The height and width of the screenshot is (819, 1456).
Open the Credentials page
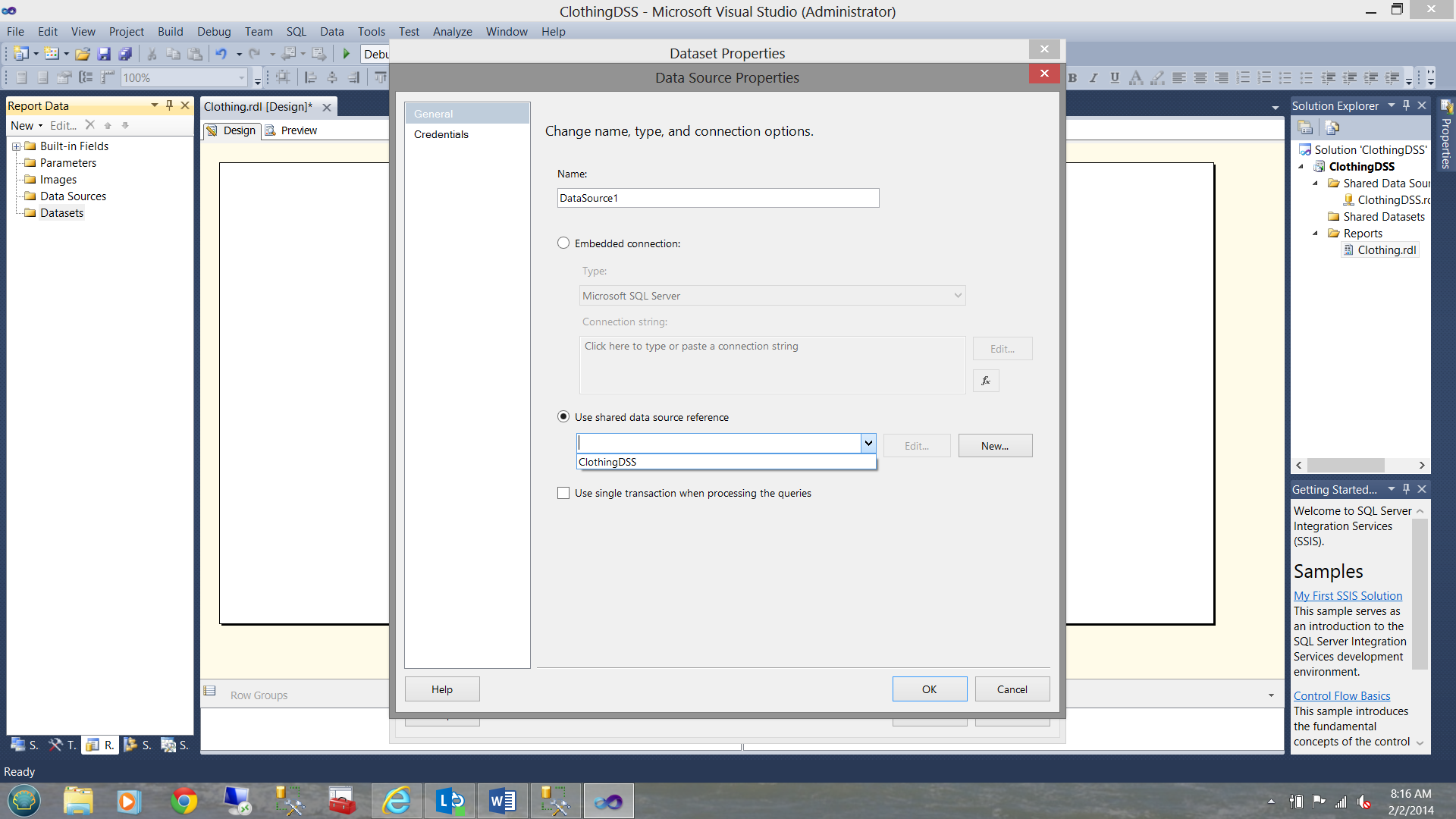tap(441, 134)
